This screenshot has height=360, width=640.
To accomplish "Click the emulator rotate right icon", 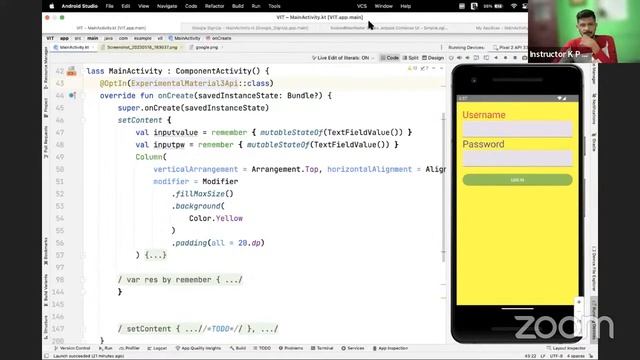I will click(x=486, y=58).
